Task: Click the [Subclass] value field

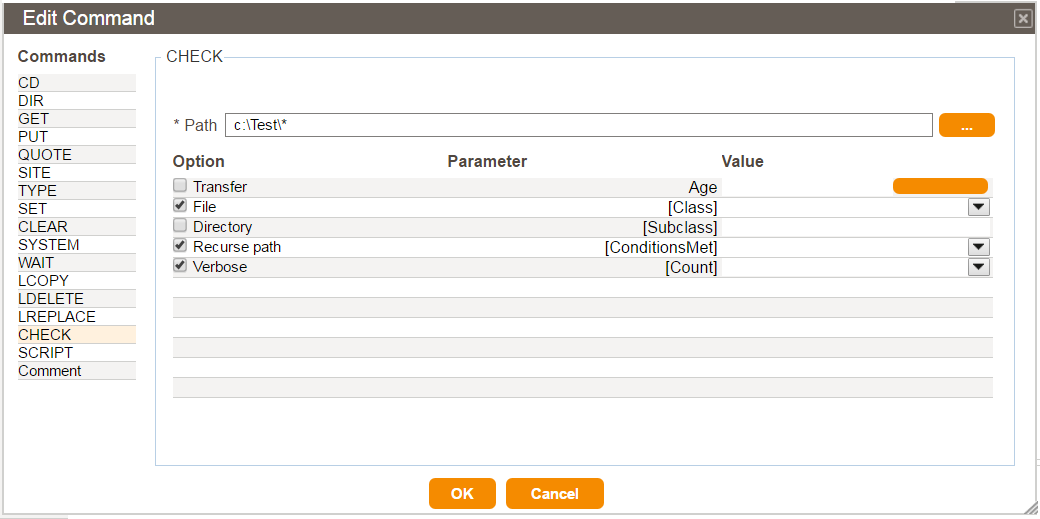Action: point(856,228)
